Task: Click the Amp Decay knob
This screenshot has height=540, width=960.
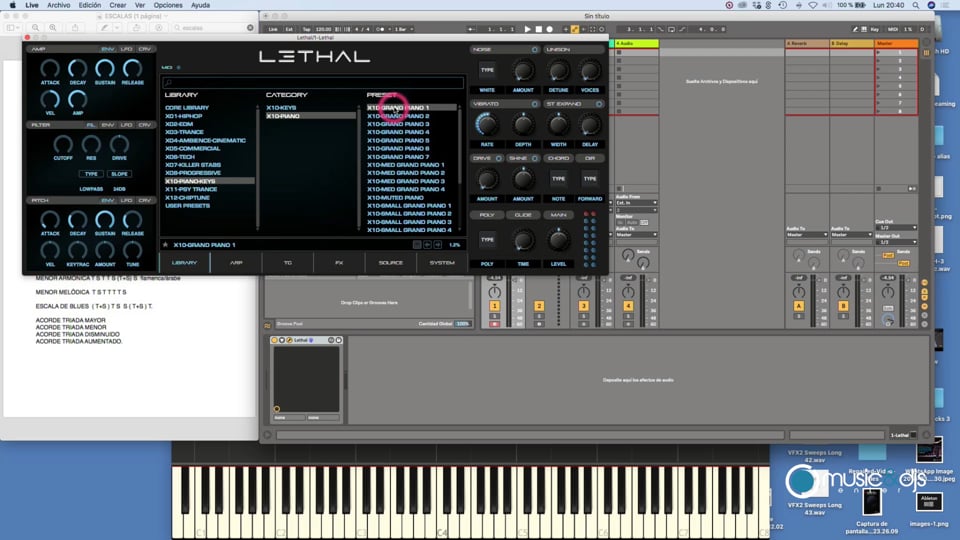Action: click(77, 69)
